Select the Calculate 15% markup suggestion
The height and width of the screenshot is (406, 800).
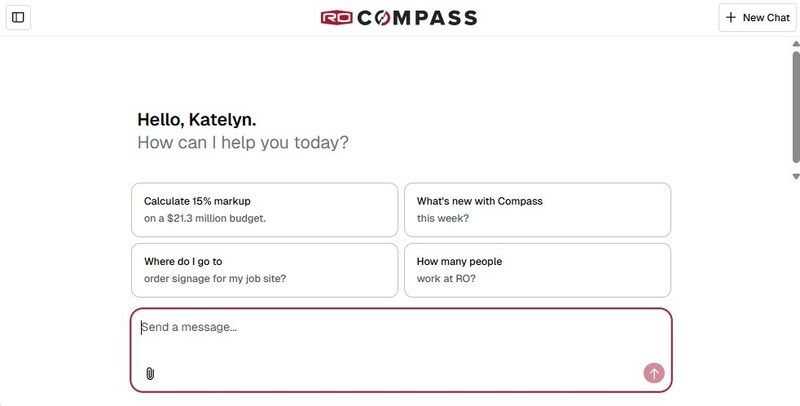click(264, 209)
